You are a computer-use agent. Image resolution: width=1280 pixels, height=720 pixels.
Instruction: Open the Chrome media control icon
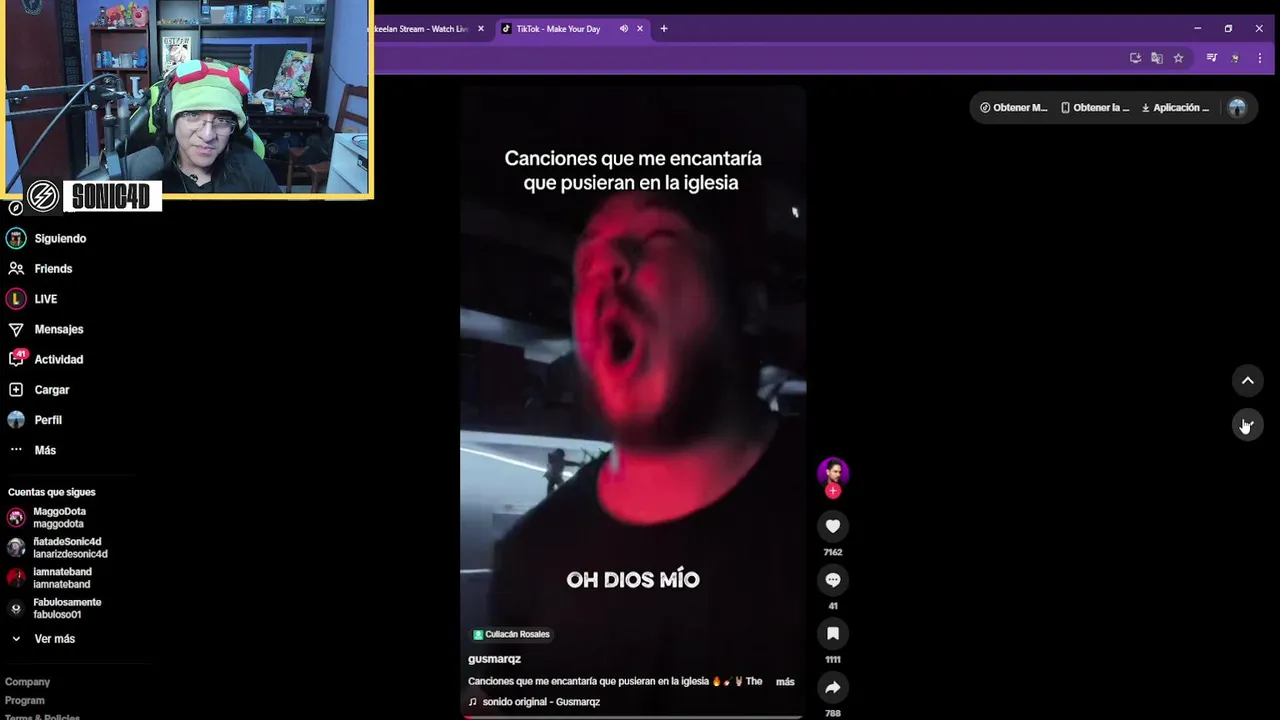pos(1211,58)
